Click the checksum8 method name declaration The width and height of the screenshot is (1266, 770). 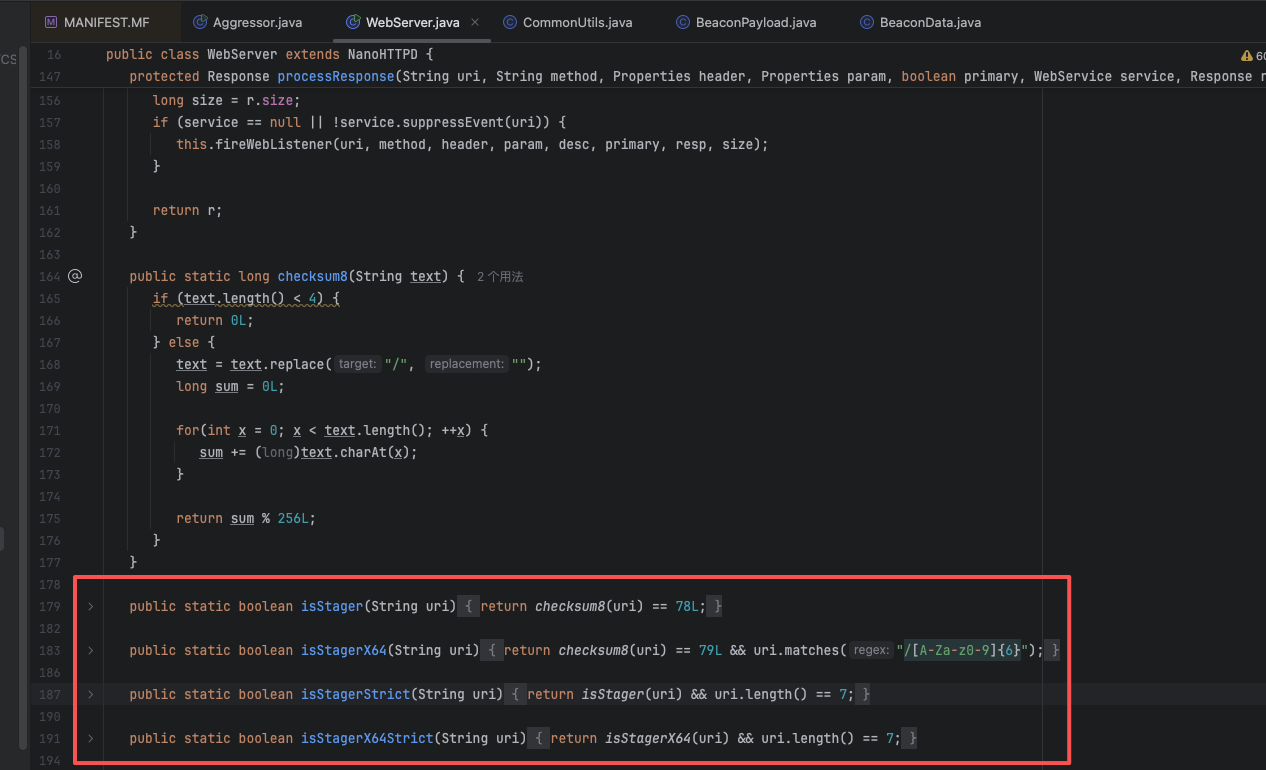click(x=312, y=277)
